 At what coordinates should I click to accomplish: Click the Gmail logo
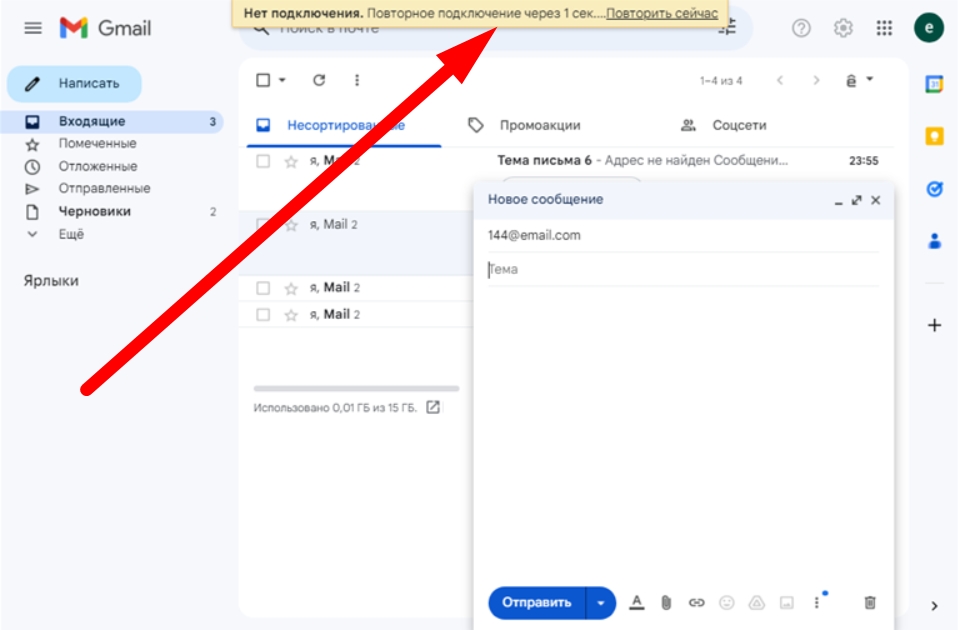pyautogui.click(x=105, y=28)
